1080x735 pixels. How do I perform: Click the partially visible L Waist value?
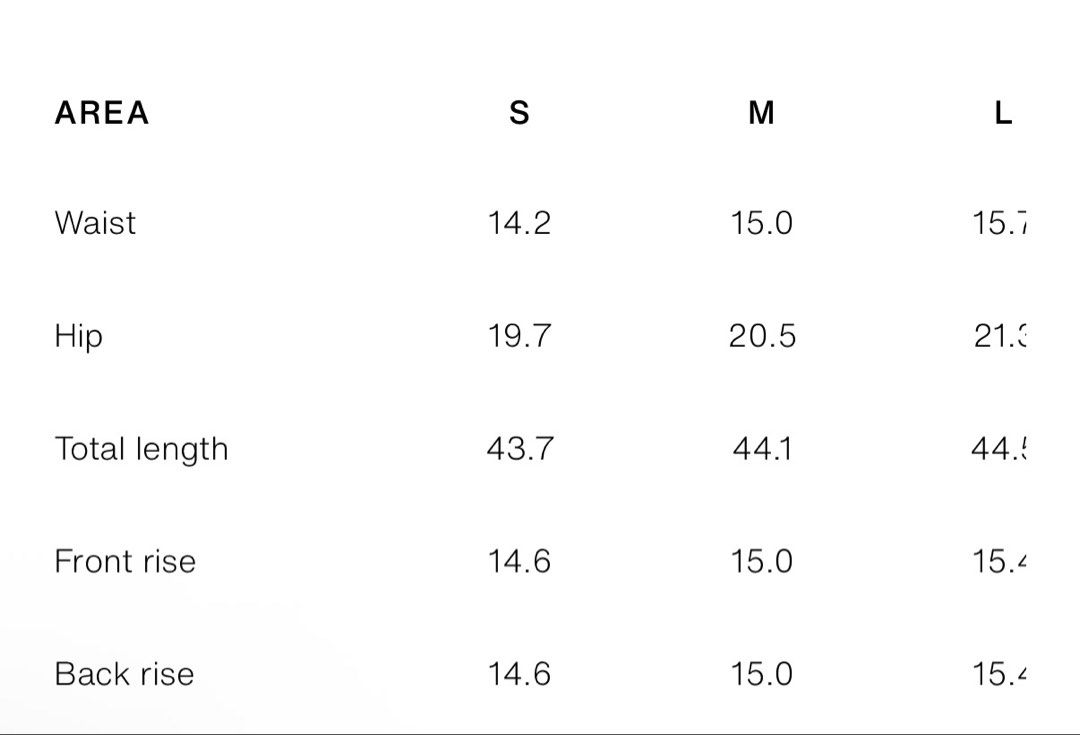(999, 223)
